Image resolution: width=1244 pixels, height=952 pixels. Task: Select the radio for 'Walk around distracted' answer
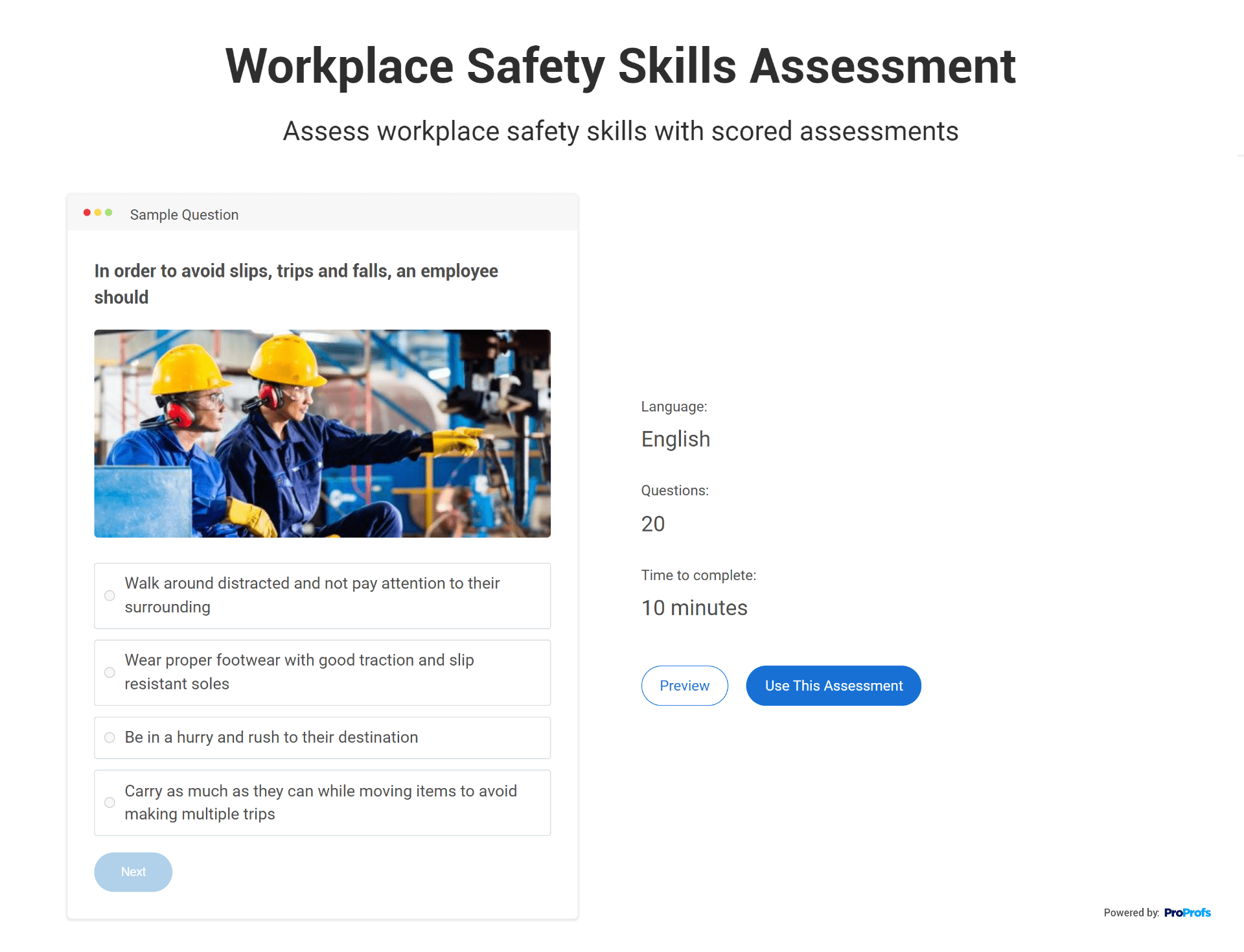coord(109,596)
